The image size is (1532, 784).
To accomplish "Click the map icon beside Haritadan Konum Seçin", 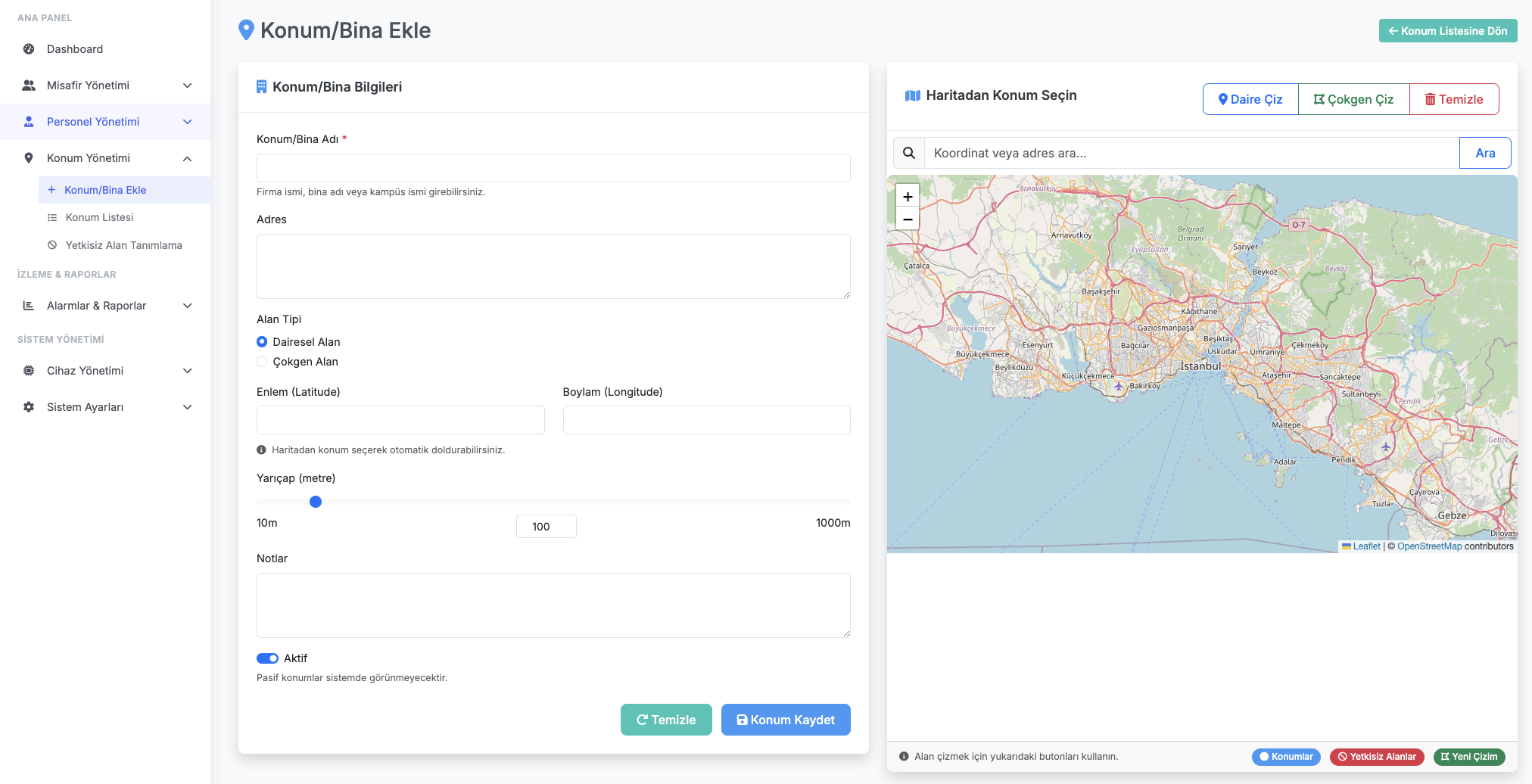I will (x=913, y=95).
